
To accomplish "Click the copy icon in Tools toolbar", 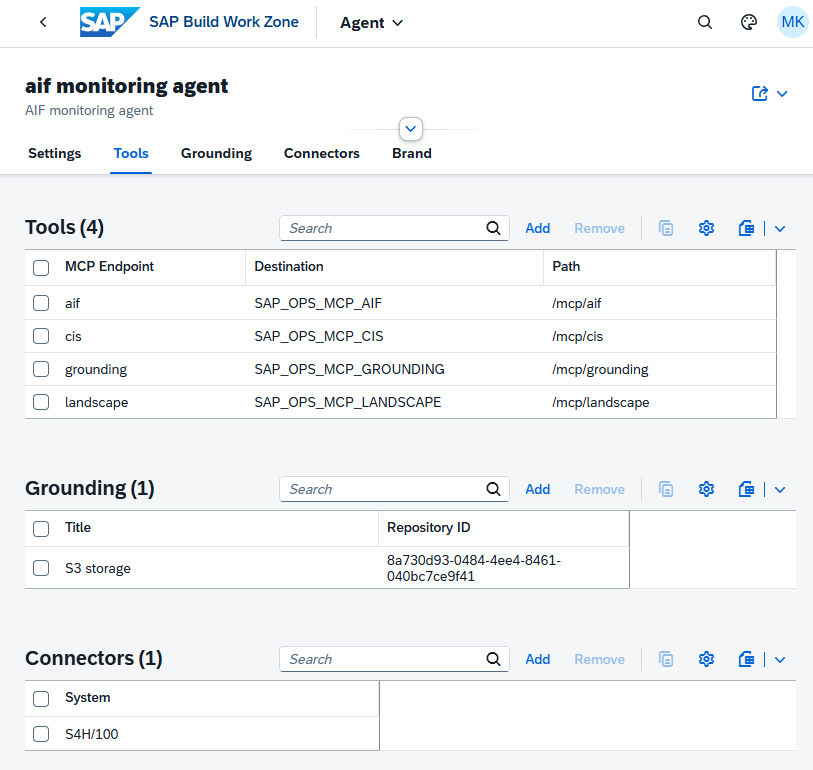I will [x=666, y=228].
